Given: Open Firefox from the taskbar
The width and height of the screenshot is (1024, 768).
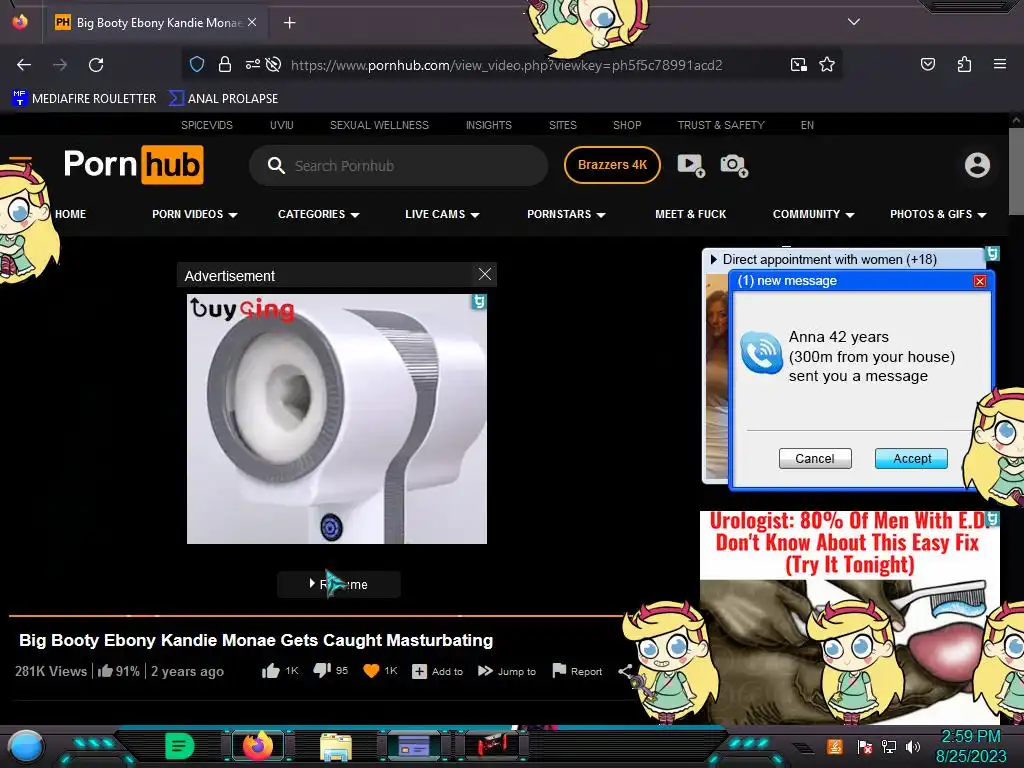Looking at the screenshot, I should [257, 745].
